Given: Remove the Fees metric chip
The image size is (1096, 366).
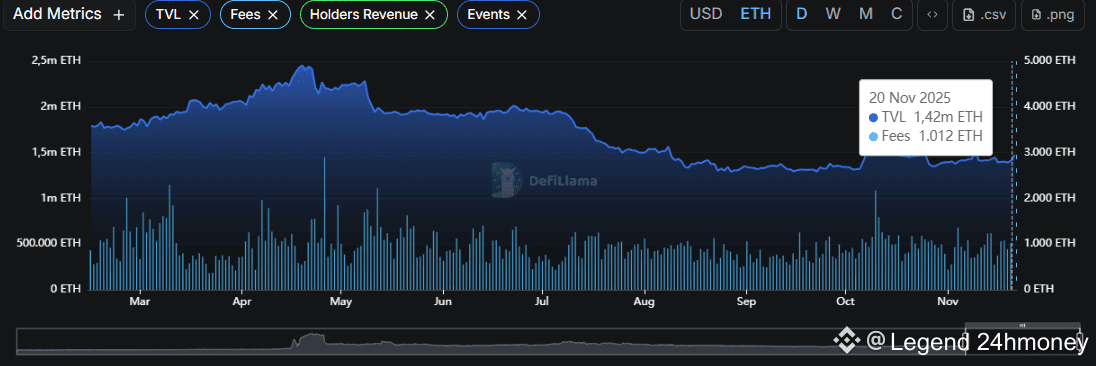Looking at the screenshot, I should (273, 15).
